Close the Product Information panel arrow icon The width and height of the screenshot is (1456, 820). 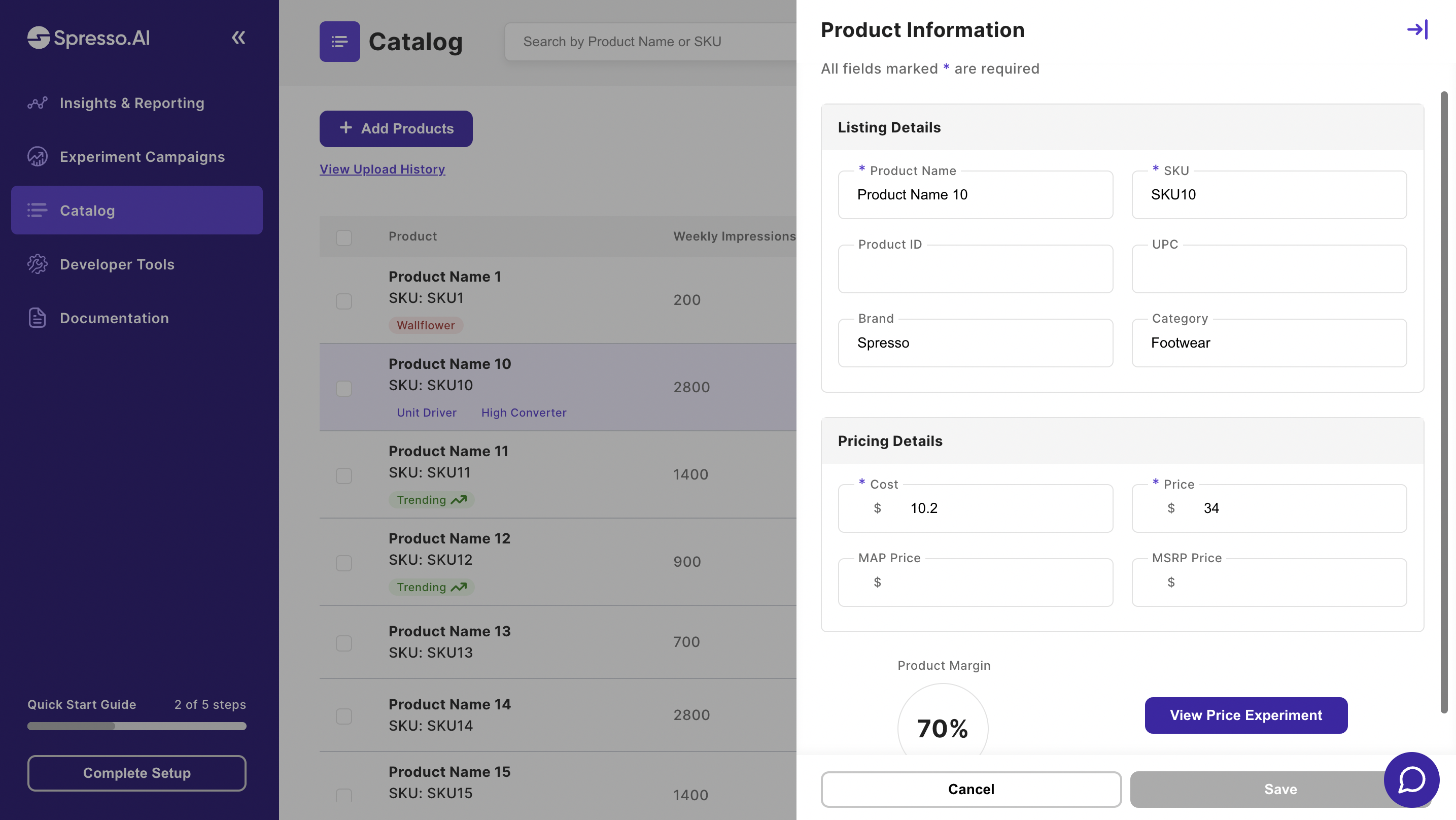pyautogui.click(x=1417, y=29)
